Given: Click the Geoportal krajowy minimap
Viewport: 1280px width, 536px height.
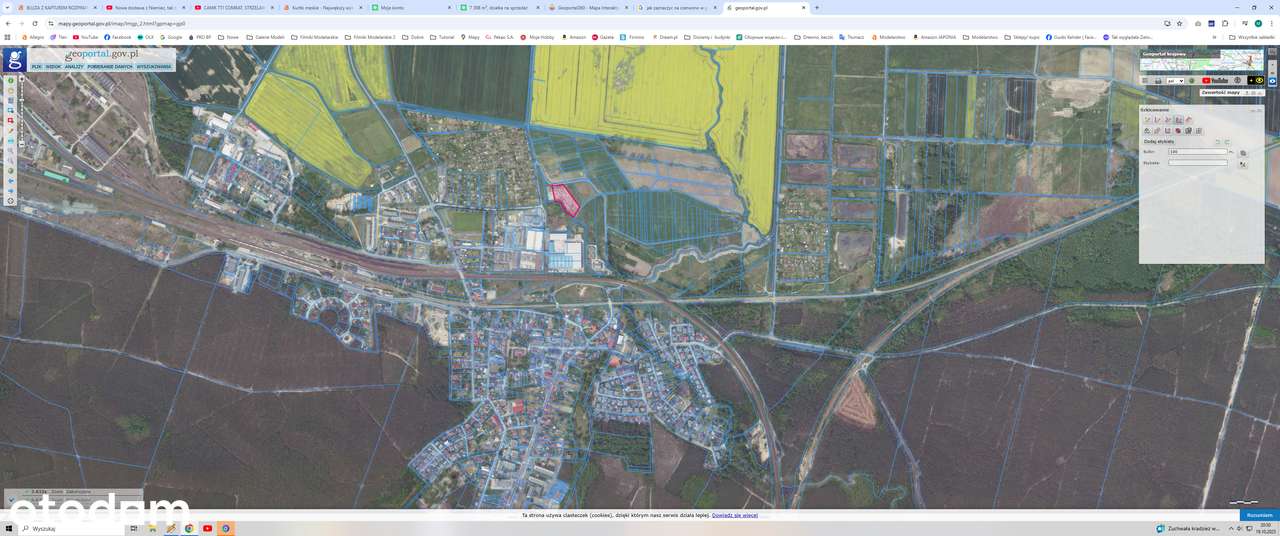Looking at the screenshot, I should tap(1202, 59).
